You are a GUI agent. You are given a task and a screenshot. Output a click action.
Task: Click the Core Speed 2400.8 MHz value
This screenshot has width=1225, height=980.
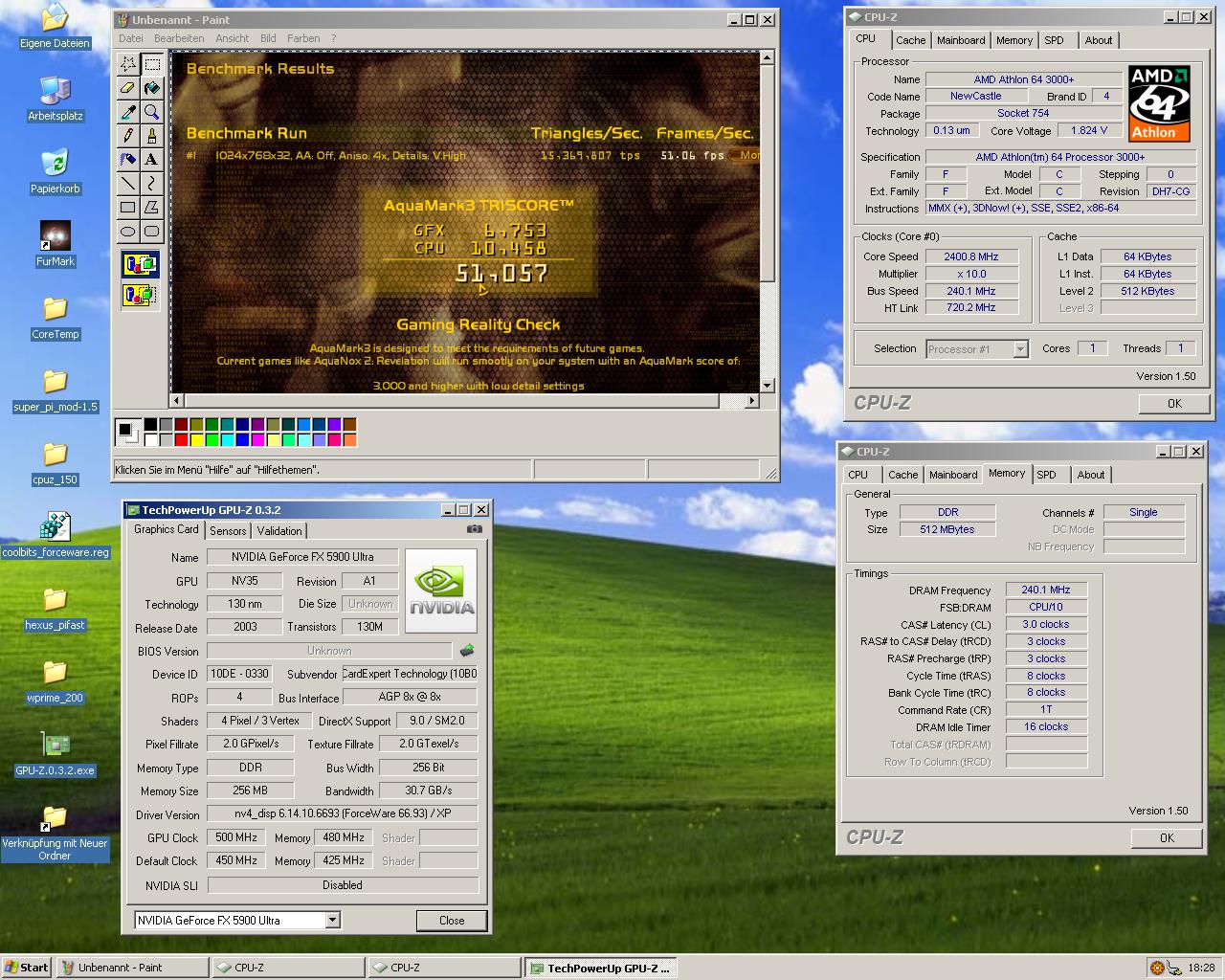(971, 256)
